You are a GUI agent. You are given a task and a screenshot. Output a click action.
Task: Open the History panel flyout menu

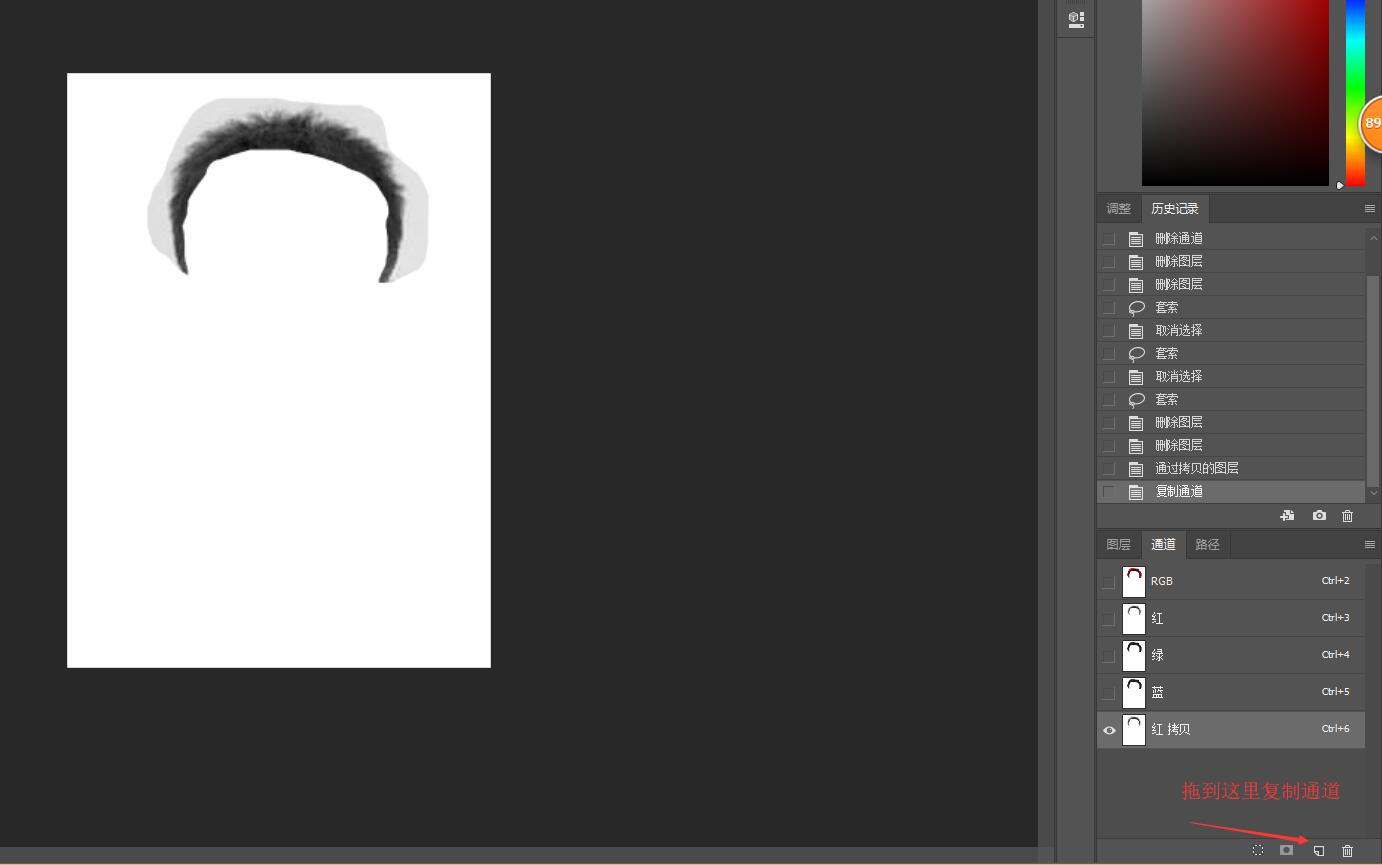point(1369,209)
